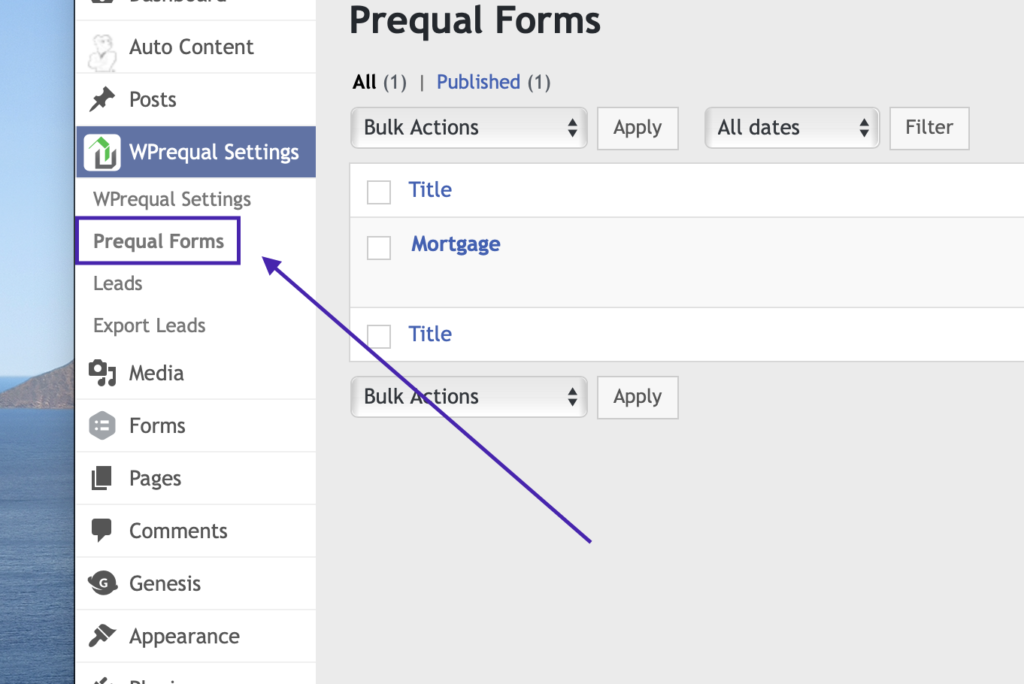1024x684 pixels.
Task: Select the Export Leads submenu item
Action: 149,325
